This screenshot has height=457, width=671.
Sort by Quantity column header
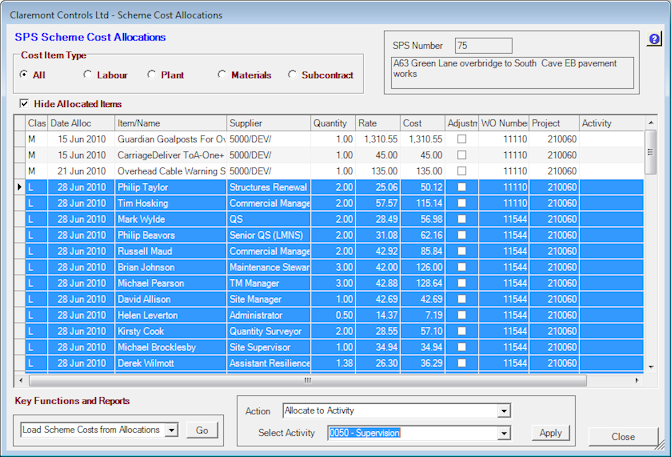click(x=333, y=123)
